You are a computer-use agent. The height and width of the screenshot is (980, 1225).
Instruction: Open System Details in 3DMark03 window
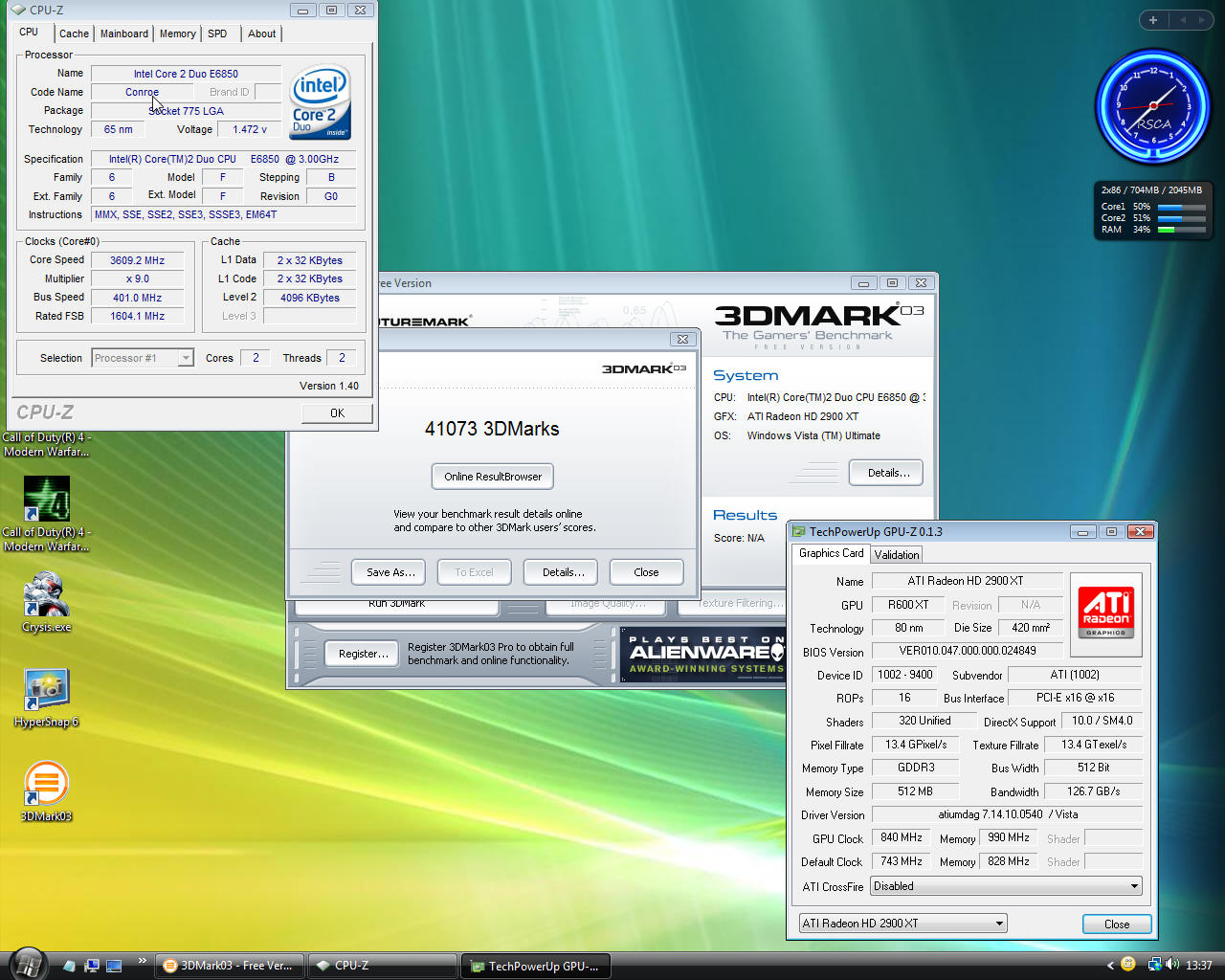886,473
